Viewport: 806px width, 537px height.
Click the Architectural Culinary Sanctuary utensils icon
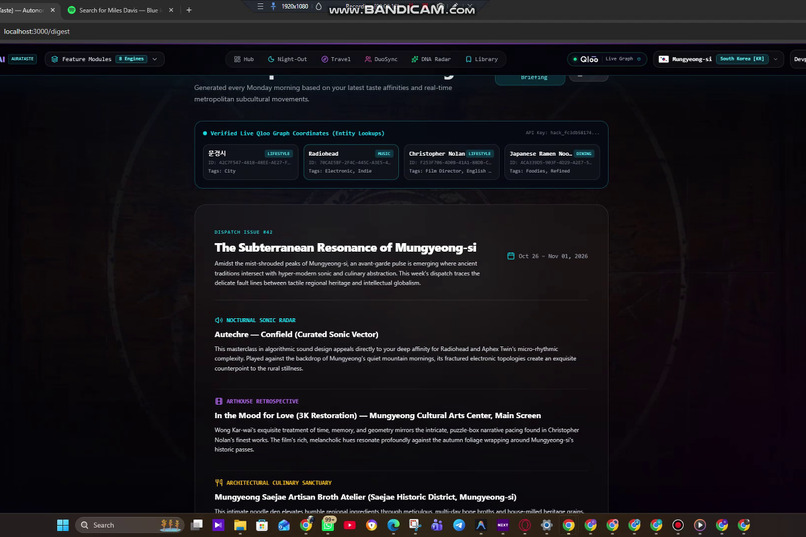pos(218,483)
